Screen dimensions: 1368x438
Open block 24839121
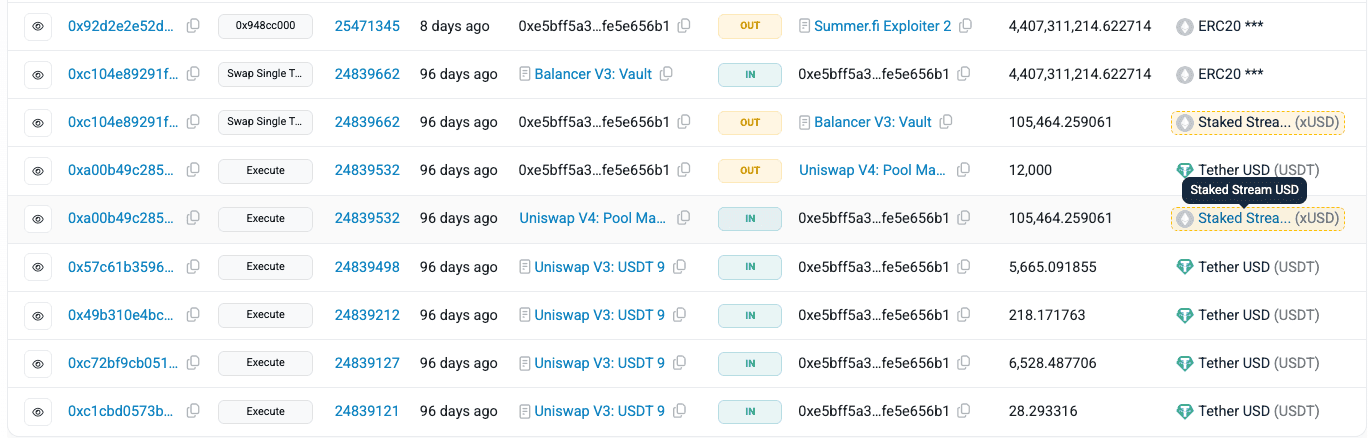point(367,411)
